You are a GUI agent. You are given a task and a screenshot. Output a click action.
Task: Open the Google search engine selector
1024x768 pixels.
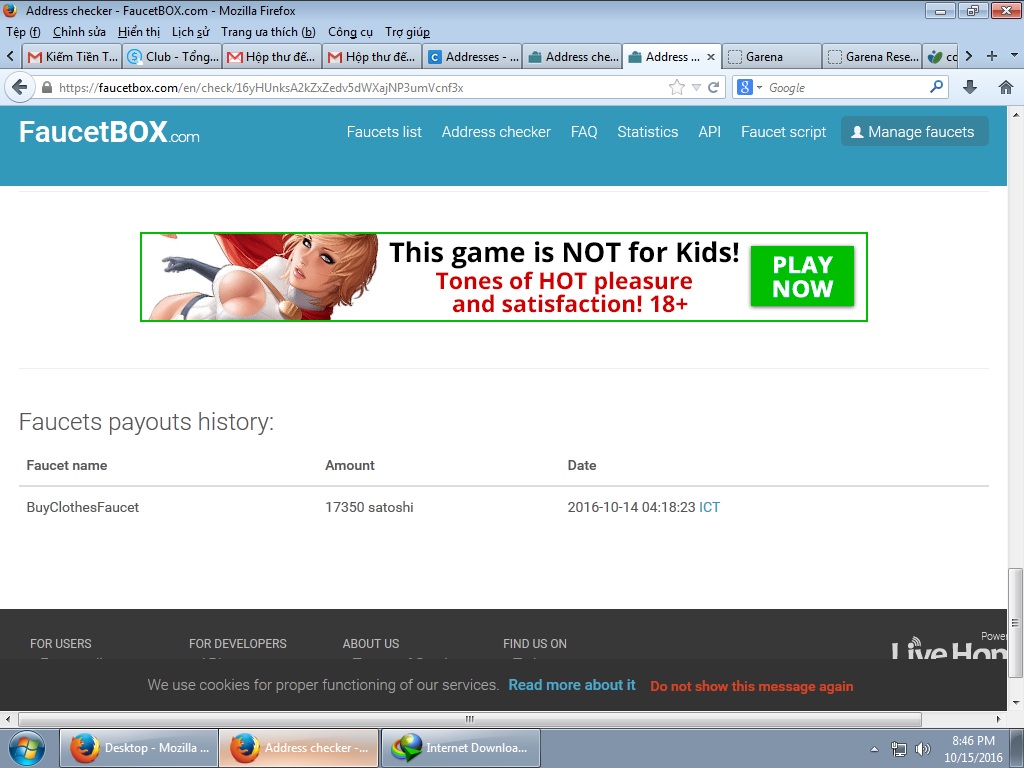749,88
